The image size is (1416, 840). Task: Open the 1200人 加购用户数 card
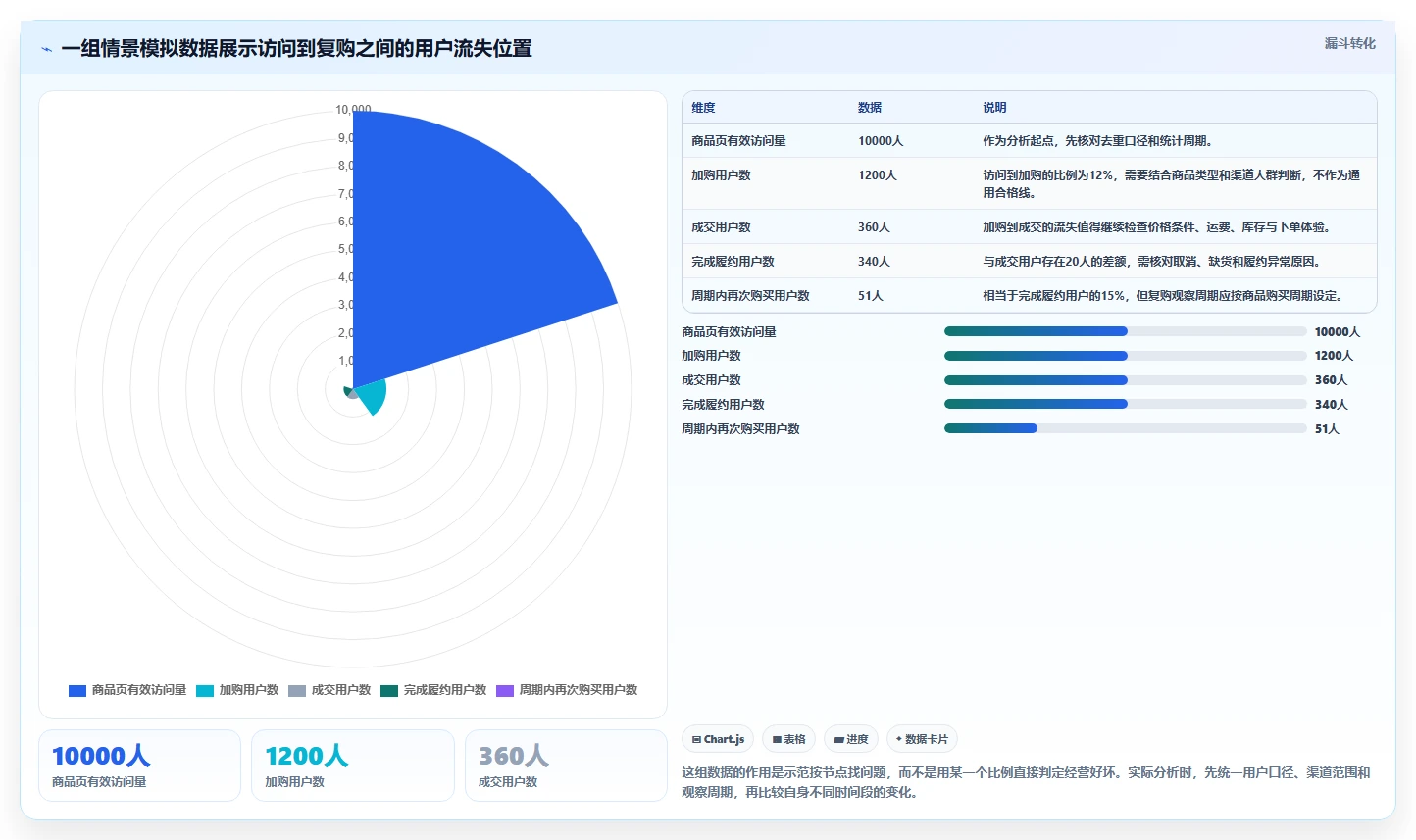click(x=353, y=766)
